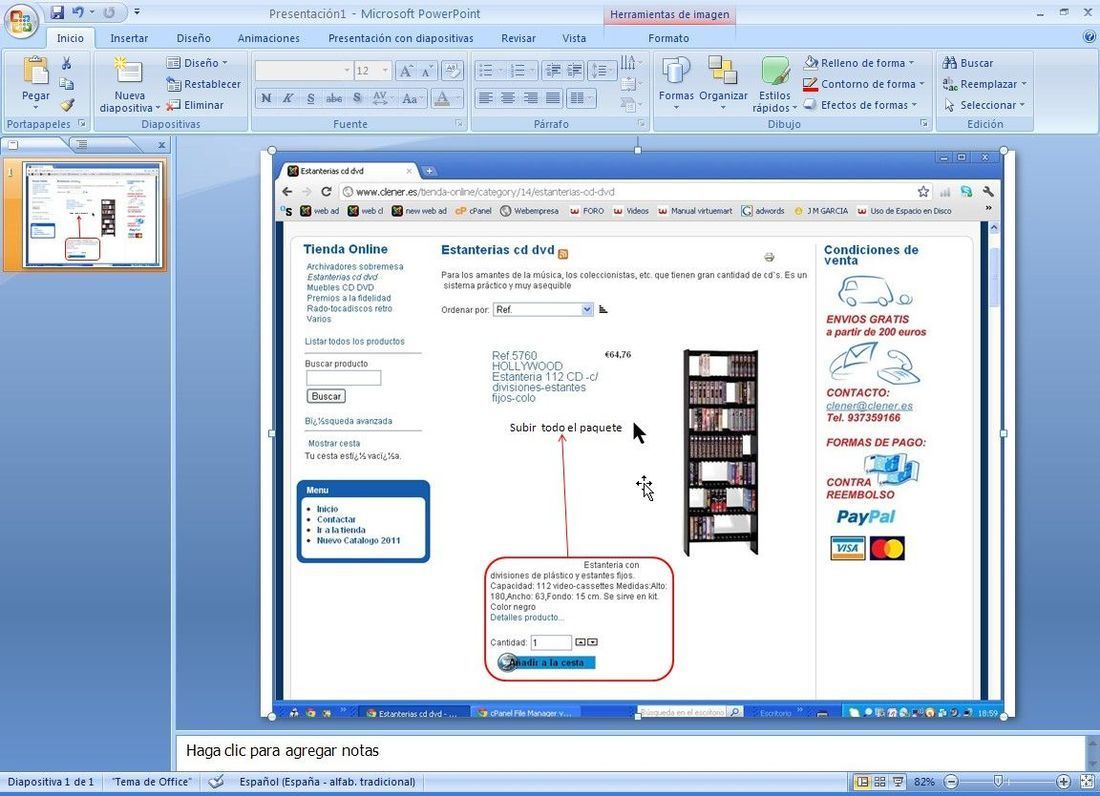
Task: Open the font name combo box
Action: 303,70
